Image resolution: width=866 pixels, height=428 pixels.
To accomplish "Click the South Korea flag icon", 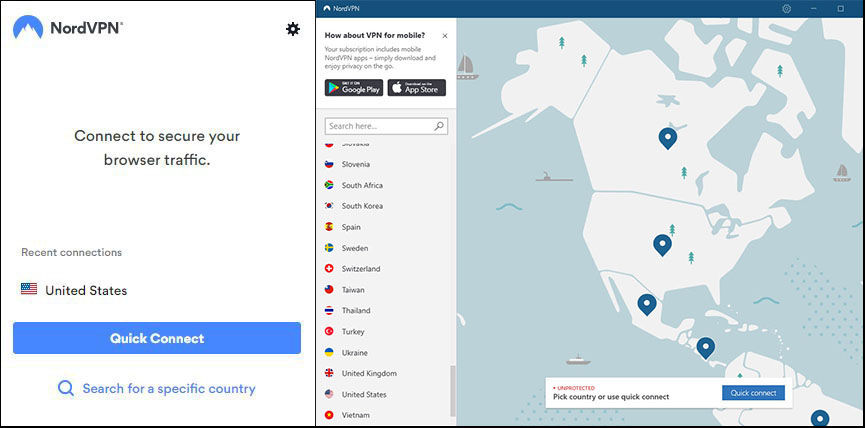I will coord(329,205).
